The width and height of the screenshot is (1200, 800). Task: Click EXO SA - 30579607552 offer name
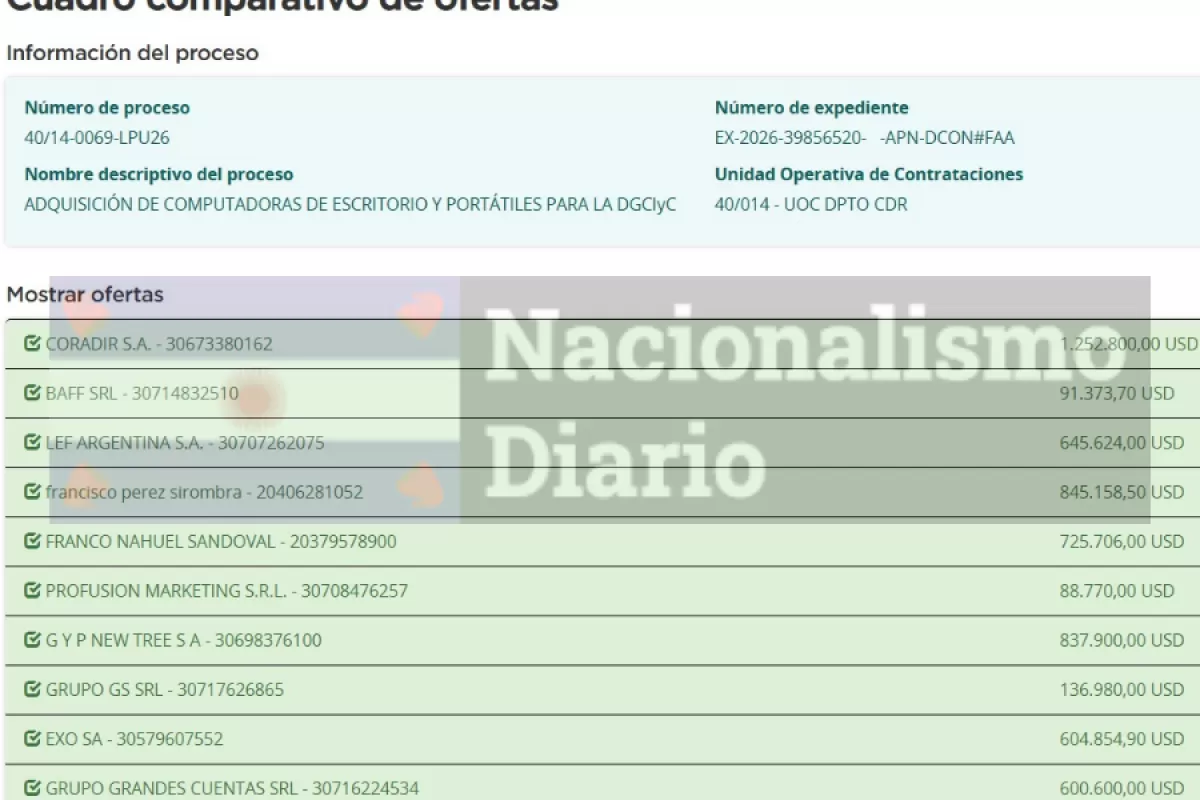(134, 739)
